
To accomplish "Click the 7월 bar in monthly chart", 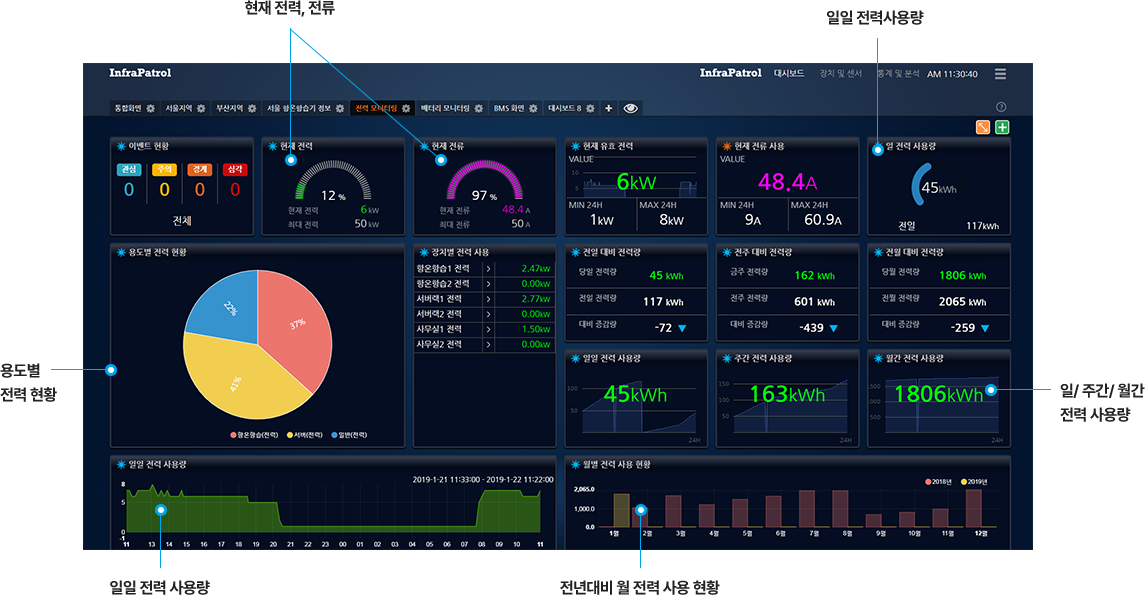I will tap(812, 508).
